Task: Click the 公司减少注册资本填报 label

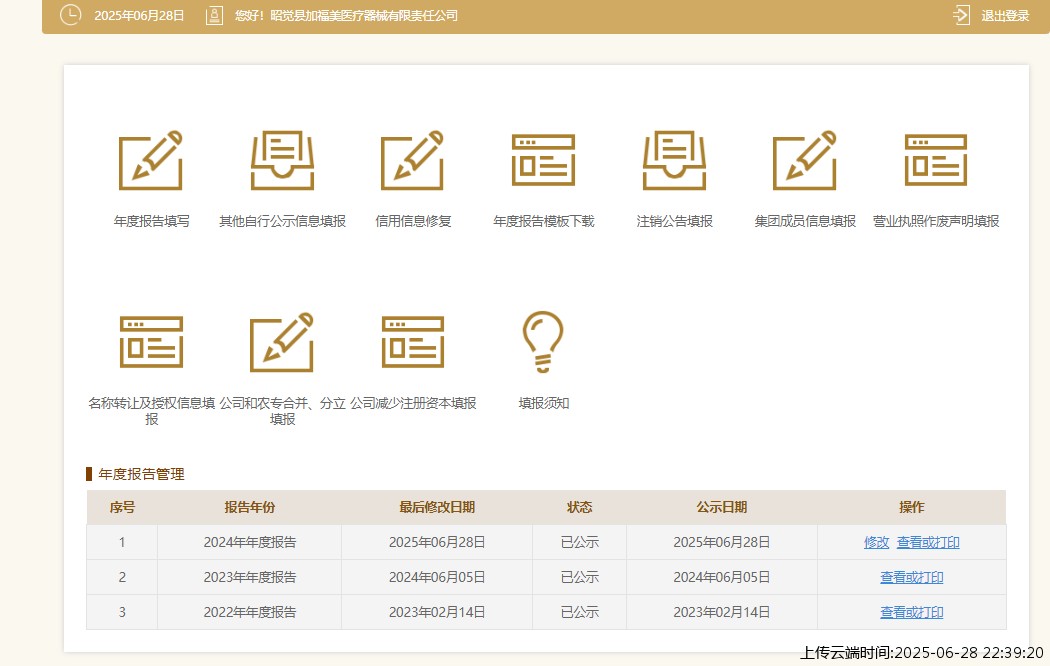Action: coord(412,403)
